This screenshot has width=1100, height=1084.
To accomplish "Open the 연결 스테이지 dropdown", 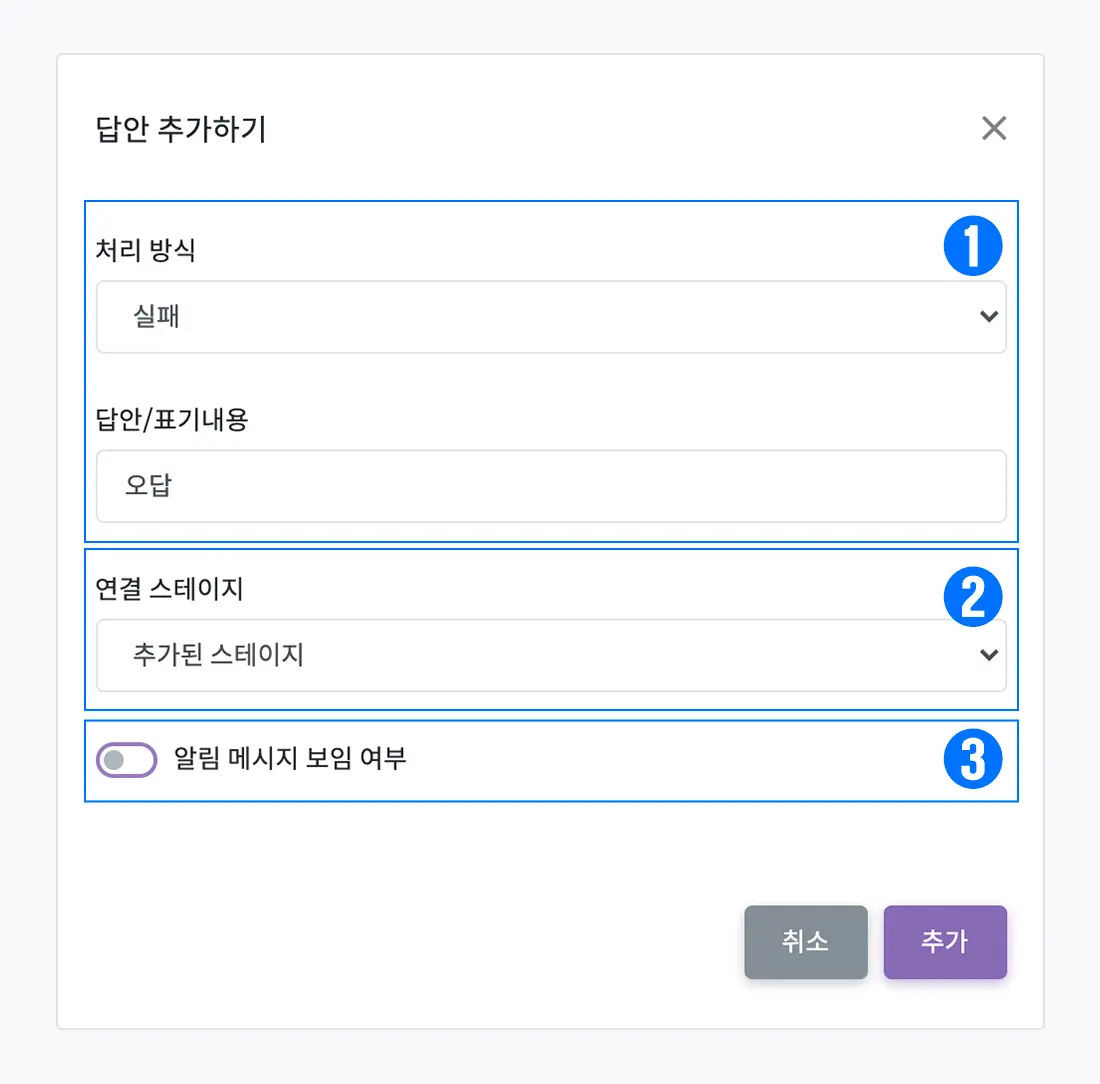I will [x=550, y=655].
